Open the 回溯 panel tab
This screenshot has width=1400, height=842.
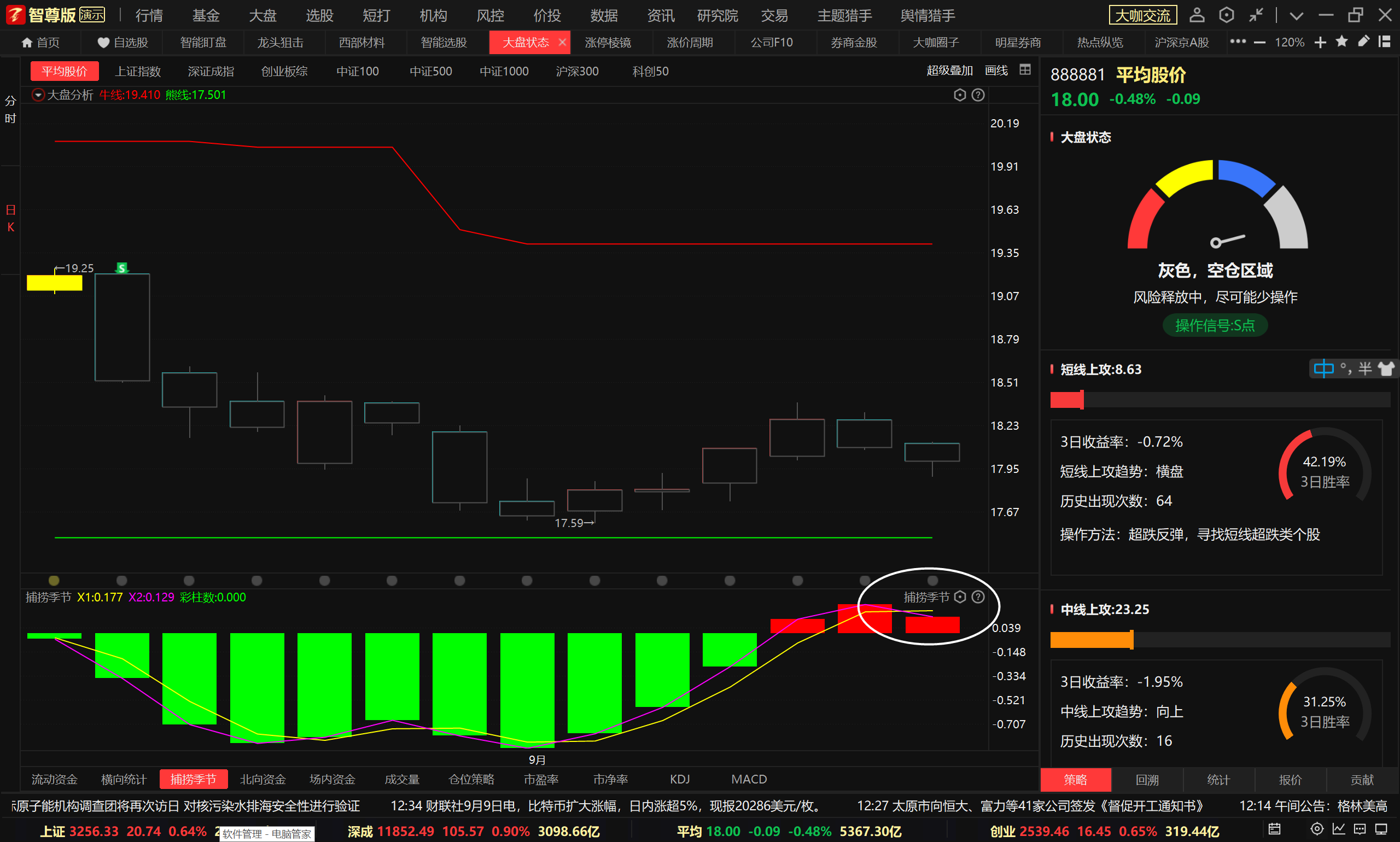pyautogui.click(x=1147, y=780)
